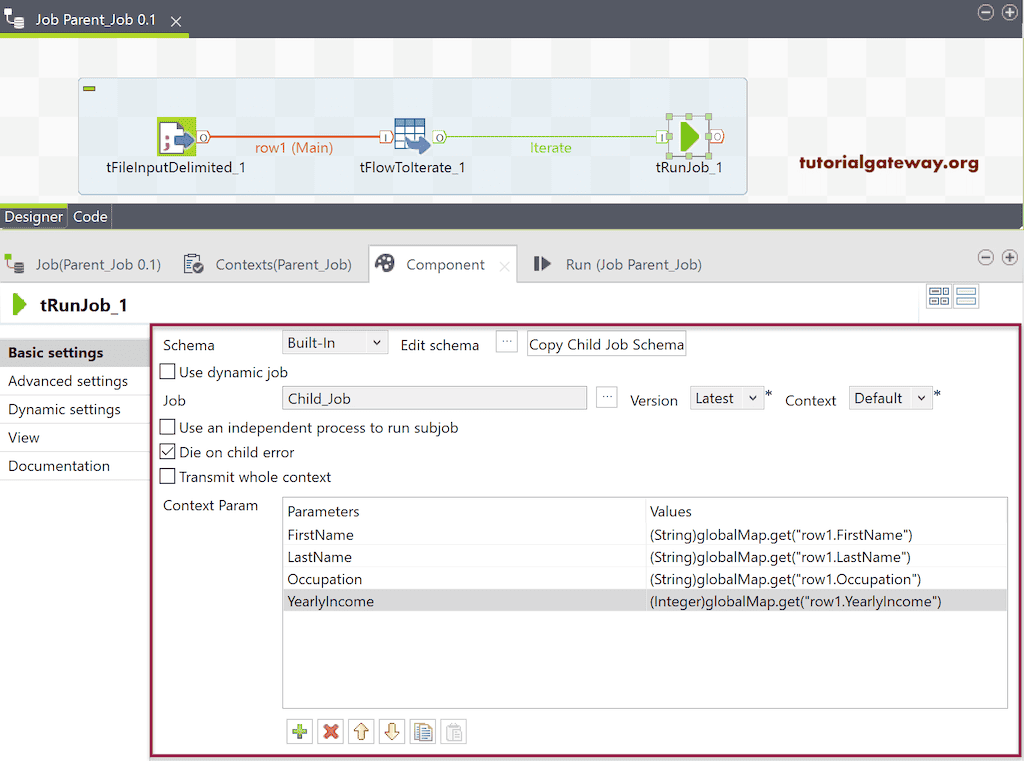
Task: Uncheck Die on child error
Action: tap(168, 451)
